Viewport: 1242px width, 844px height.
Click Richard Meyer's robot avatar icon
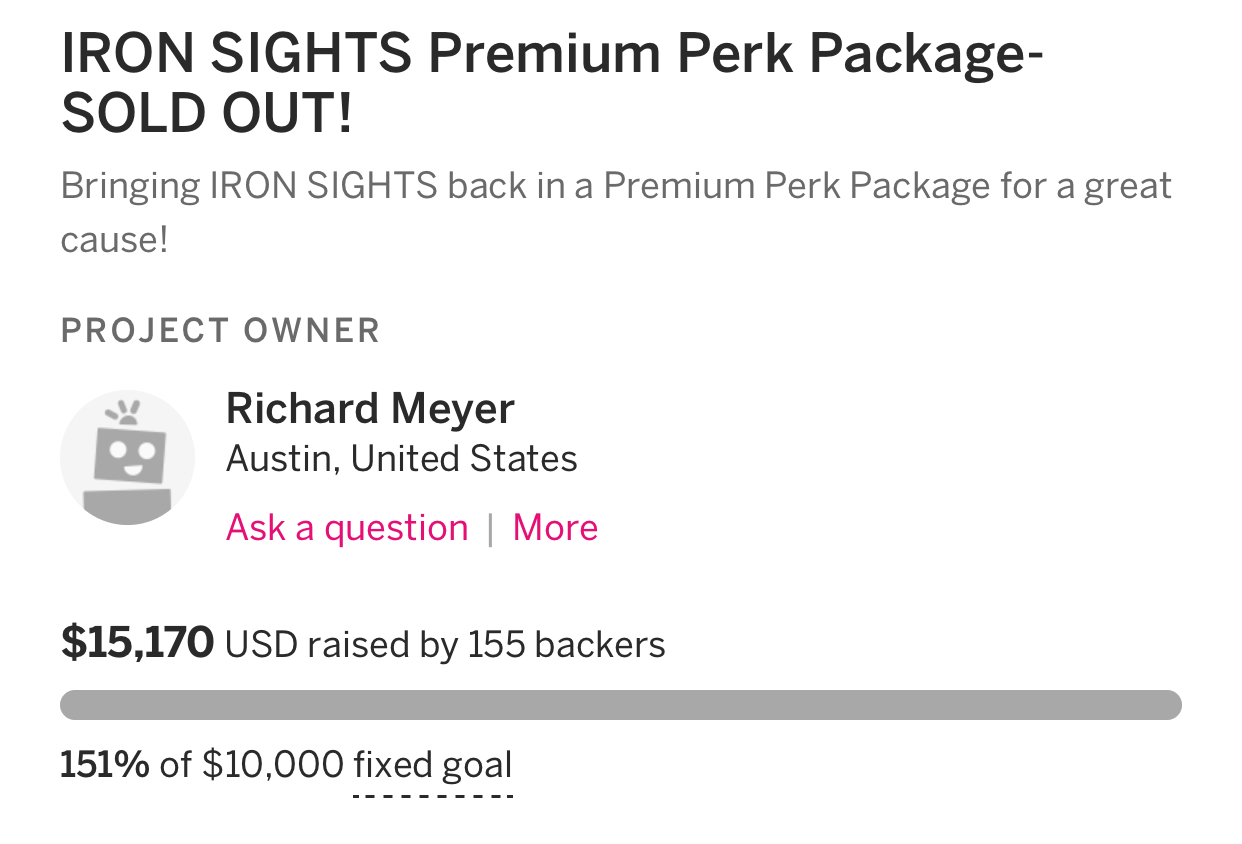tap(127, 458)
